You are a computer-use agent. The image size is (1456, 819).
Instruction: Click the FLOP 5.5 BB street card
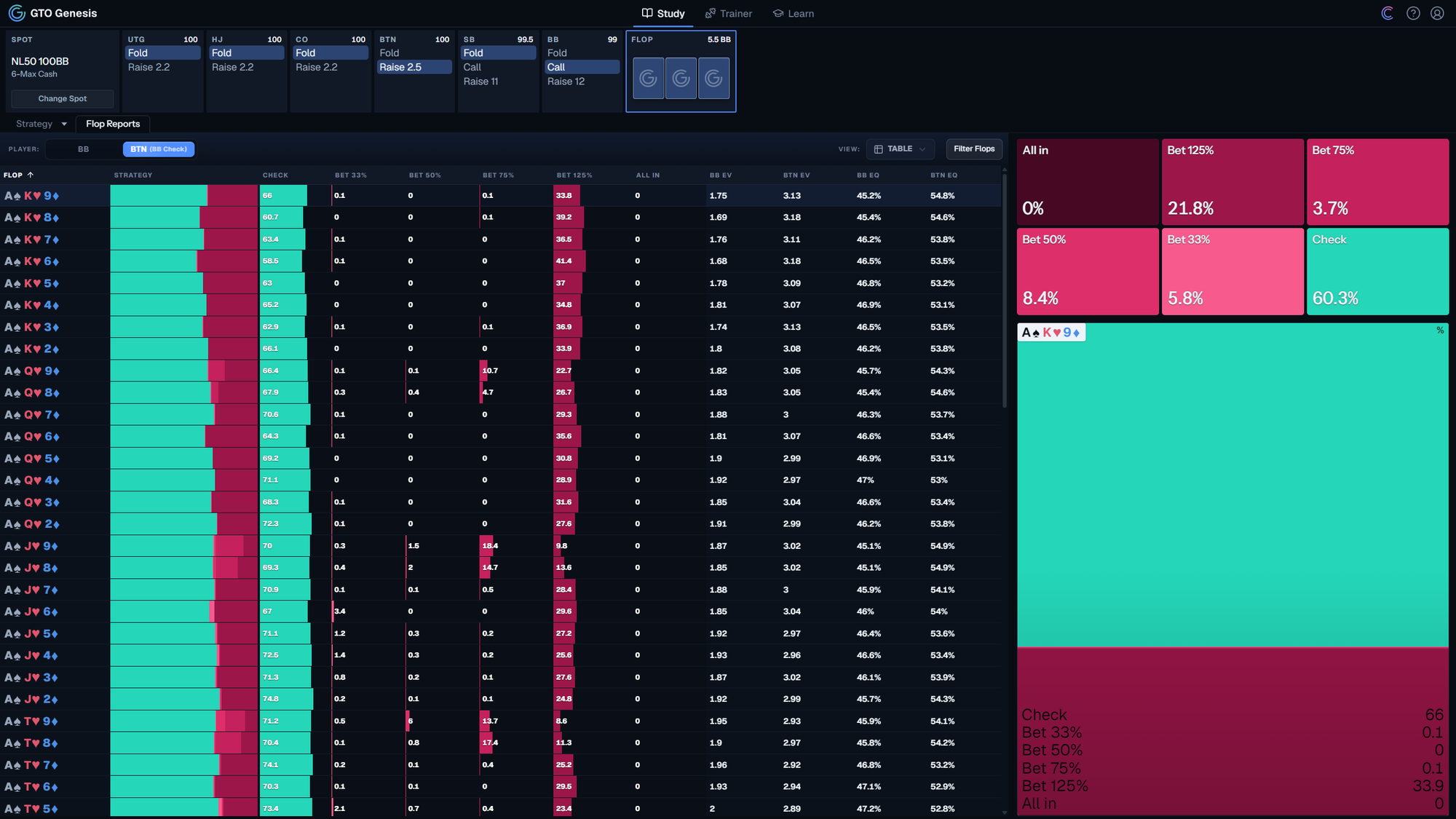681,71
